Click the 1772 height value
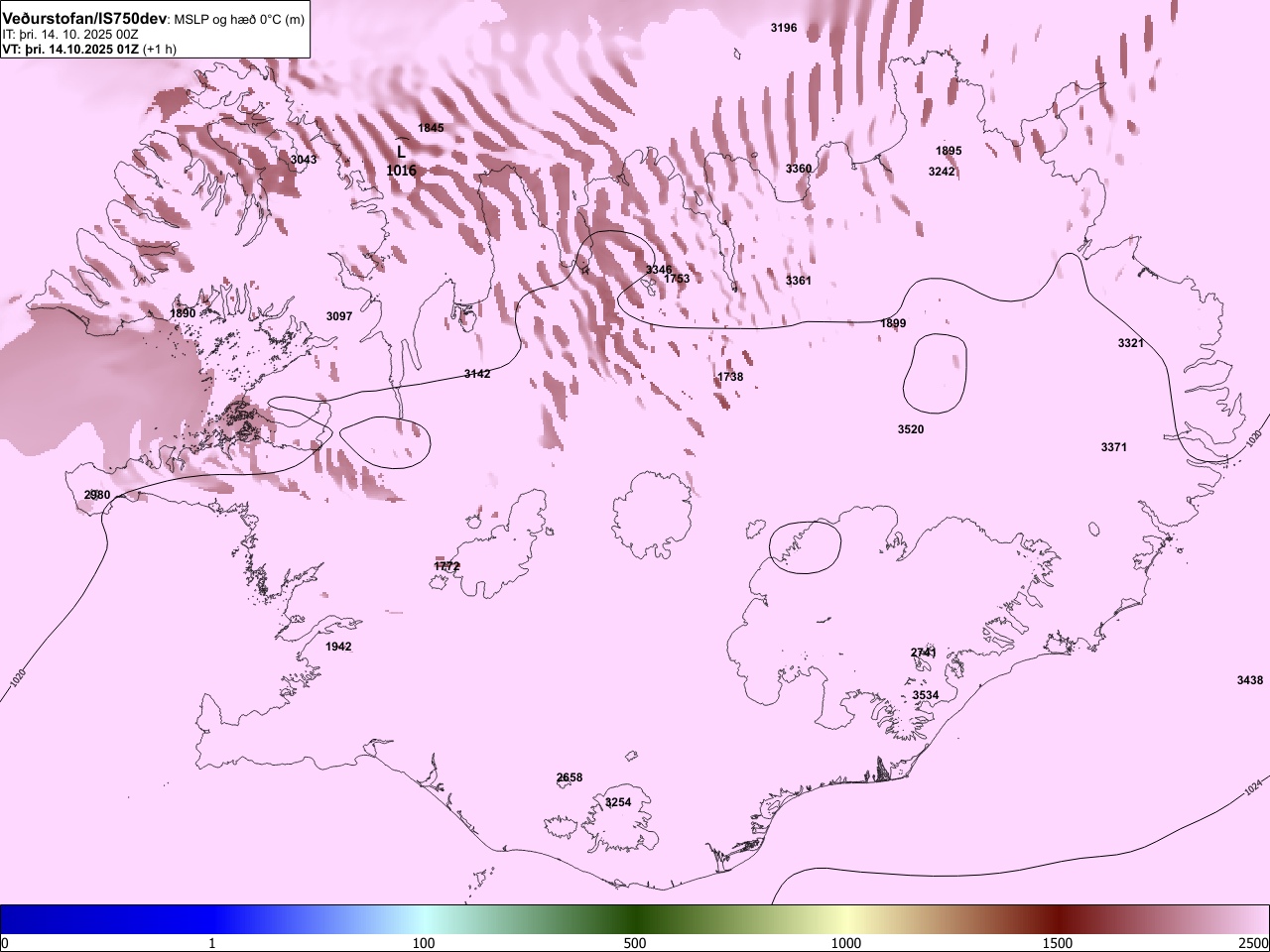The height and width of the screenshot is (952, 1270). tap(447, 566)
